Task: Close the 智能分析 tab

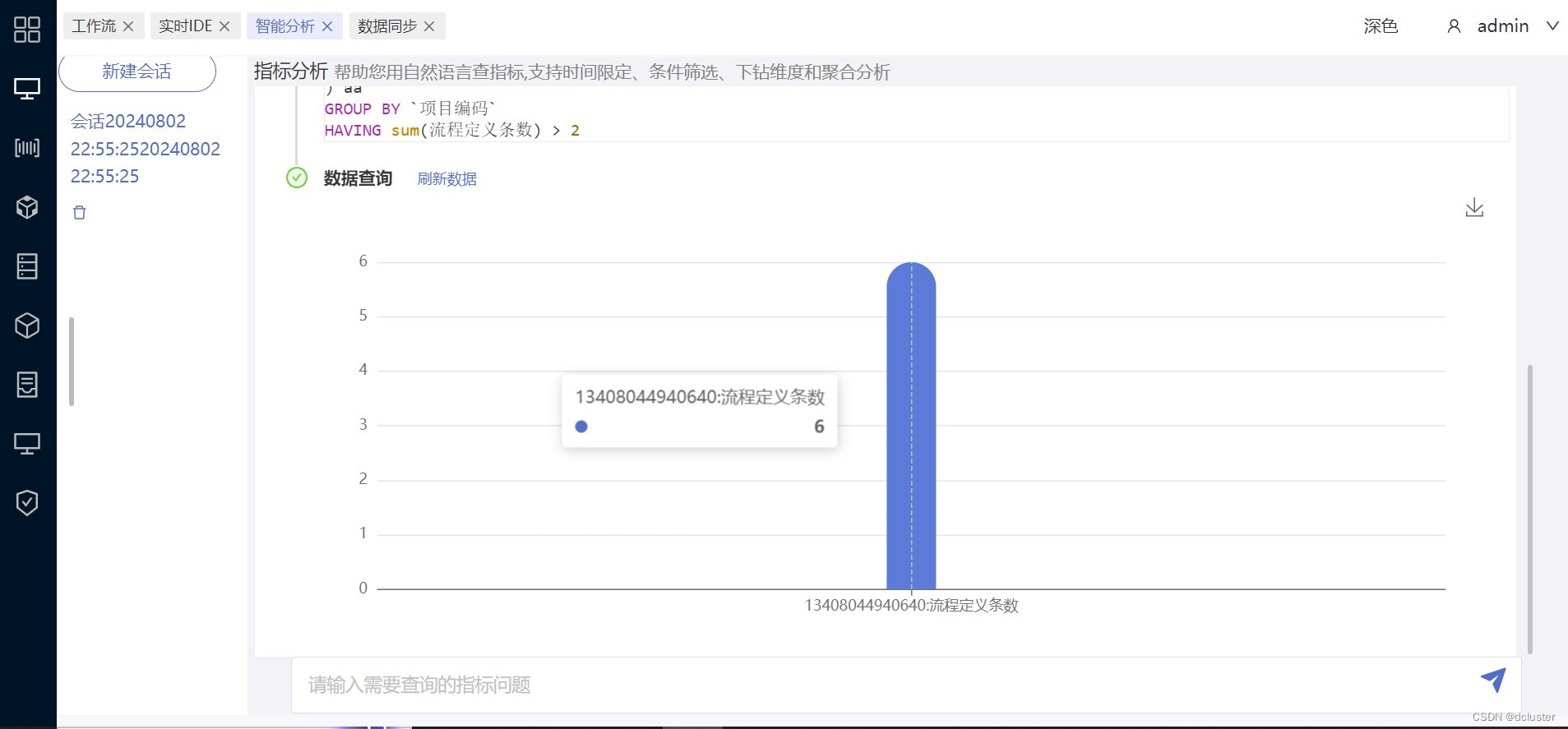Action: (327, 26)
